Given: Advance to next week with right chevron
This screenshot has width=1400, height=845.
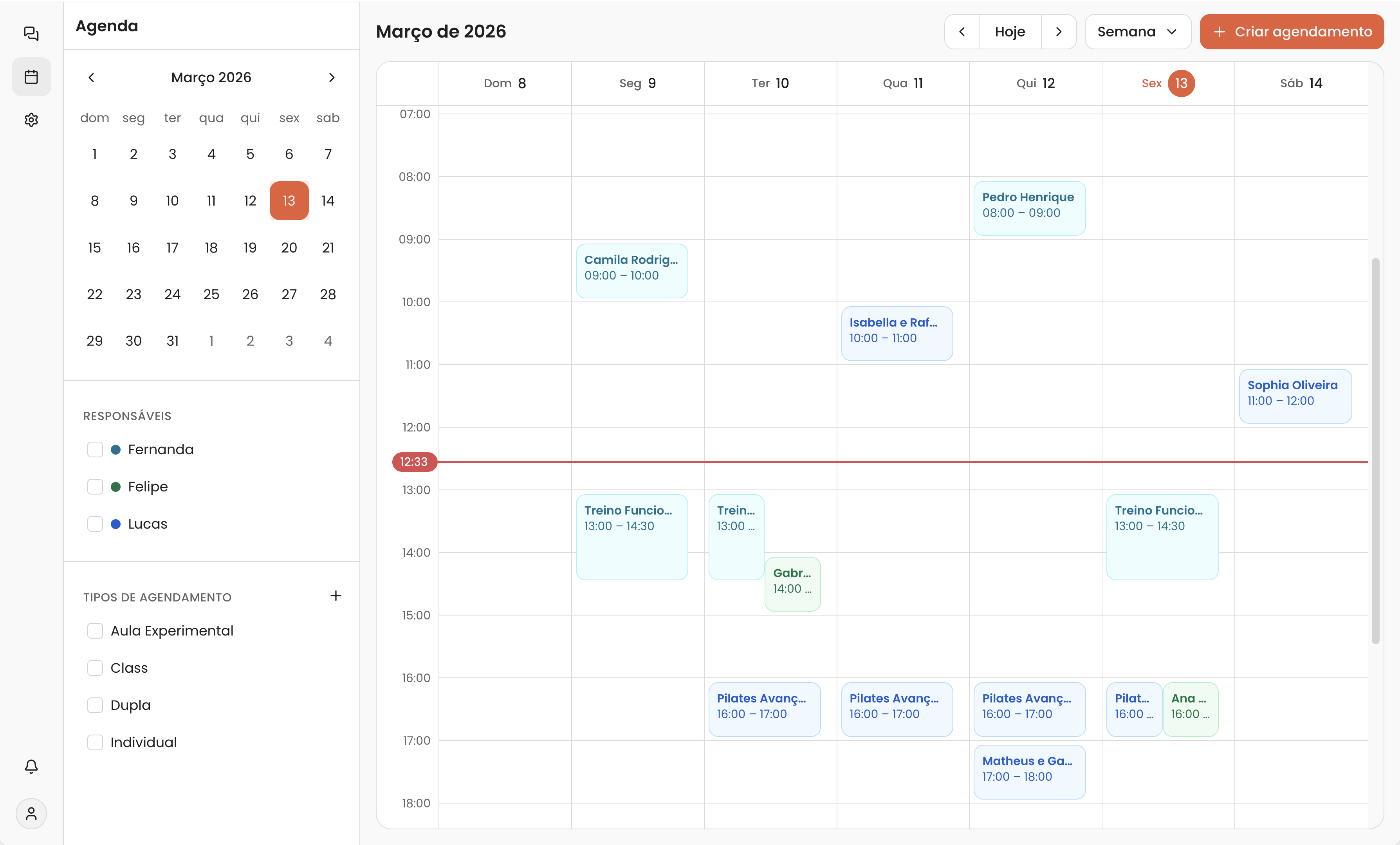Looking at the screenshot, I should click(1059, 32).
